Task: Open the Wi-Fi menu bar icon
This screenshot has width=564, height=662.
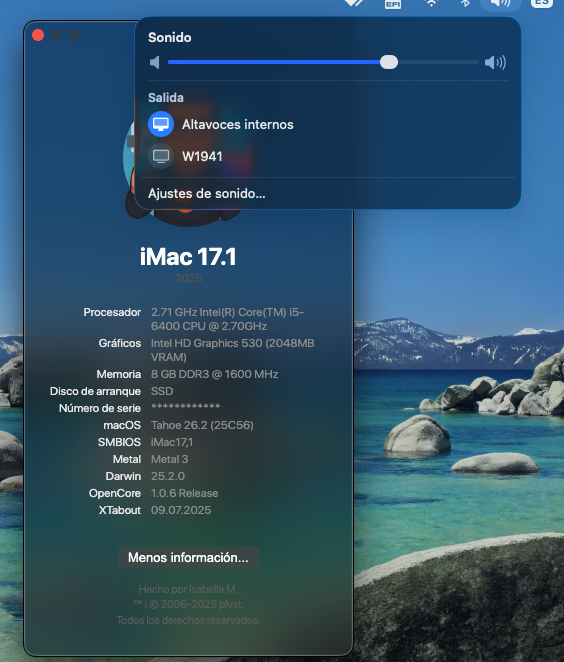Action: (x=431, y=3)
